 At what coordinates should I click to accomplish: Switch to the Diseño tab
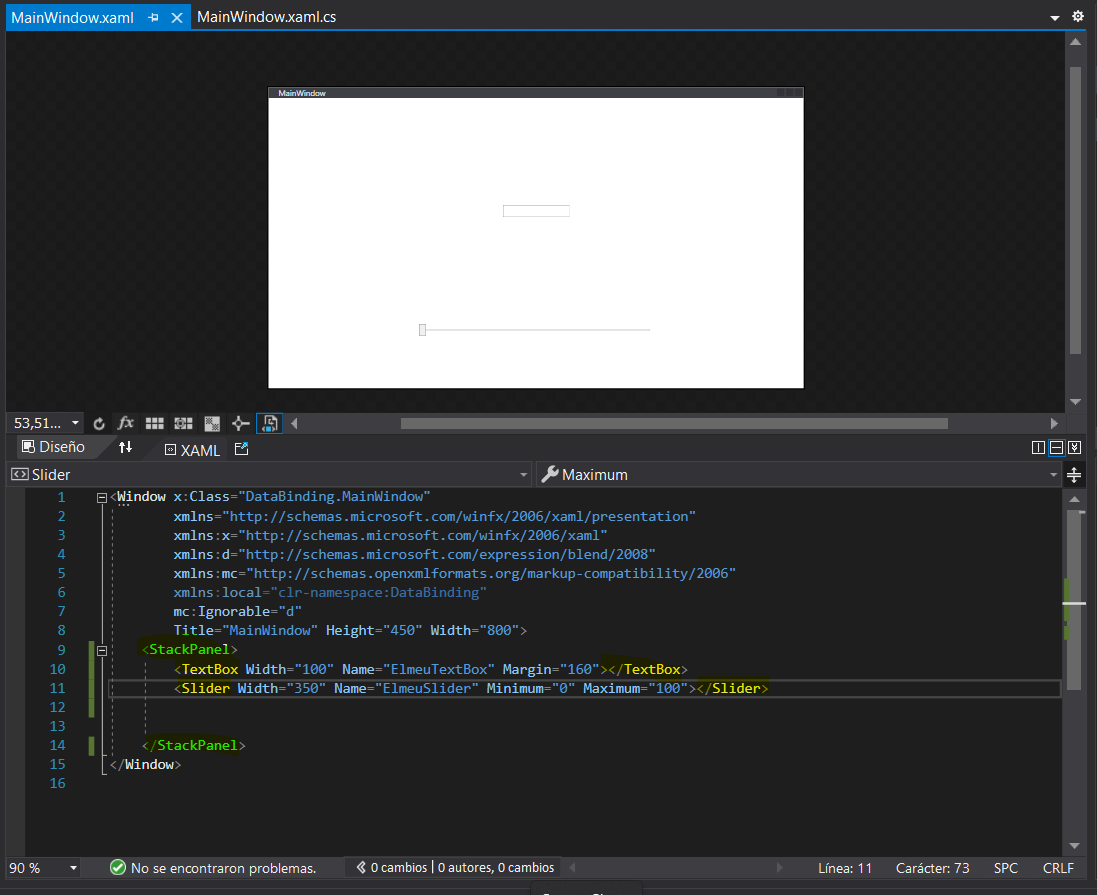(x=53, y=448)
